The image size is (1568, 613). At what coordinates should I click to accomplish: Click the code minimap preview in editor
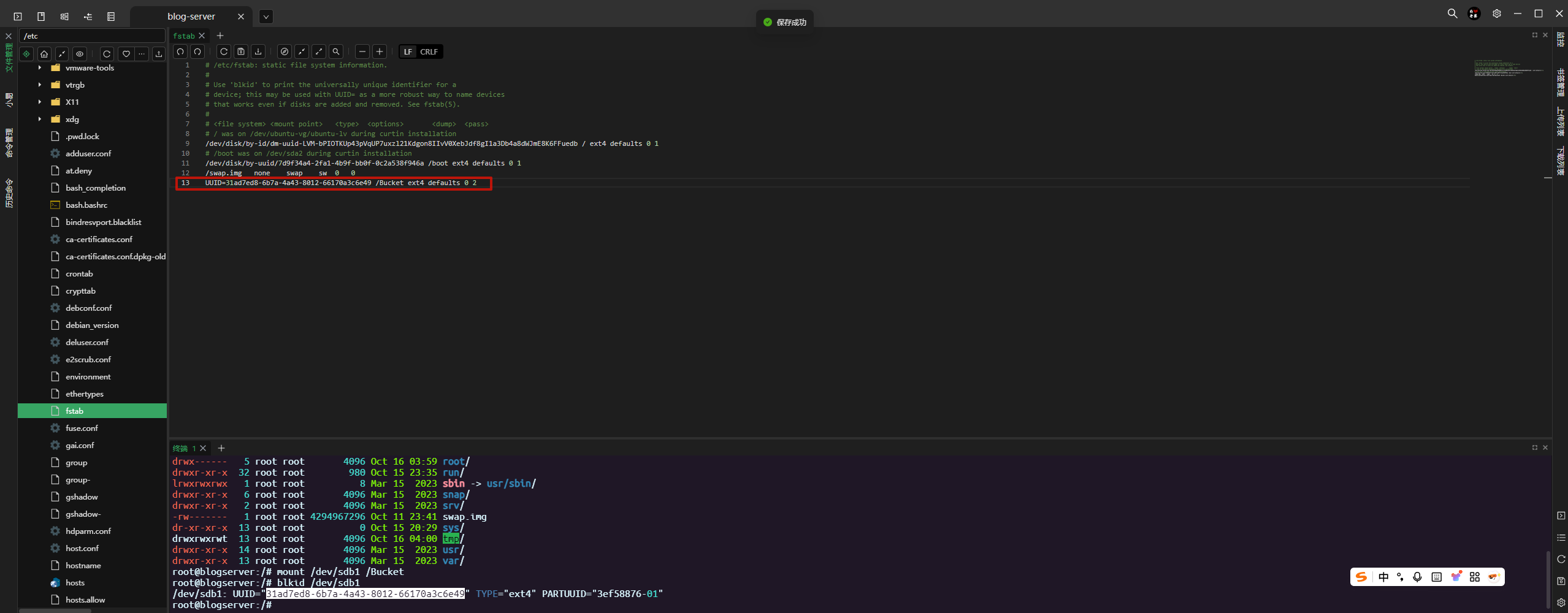1507,69
